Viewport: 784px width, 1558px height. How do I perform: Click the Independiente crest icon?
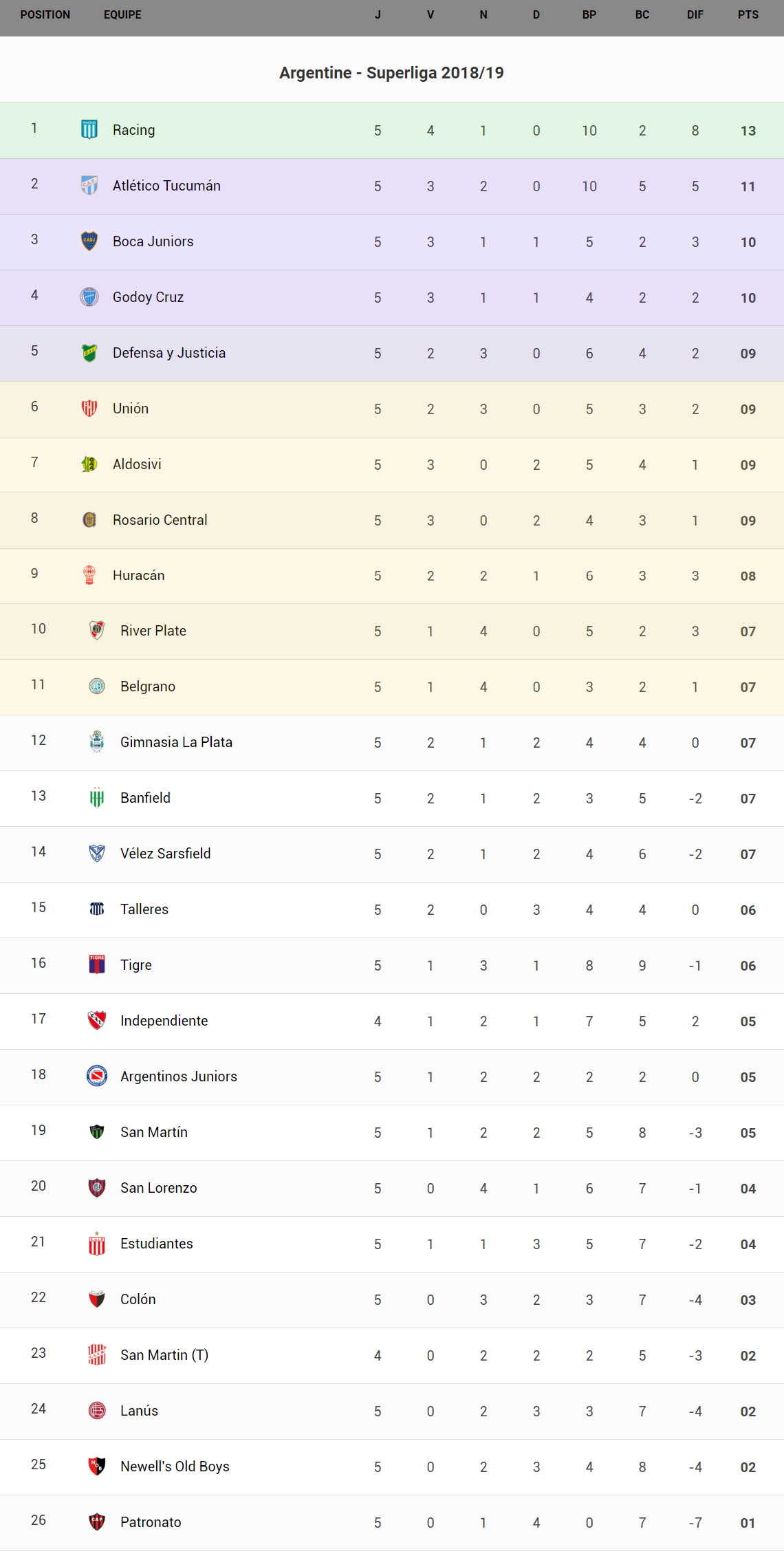(97, 1020)
